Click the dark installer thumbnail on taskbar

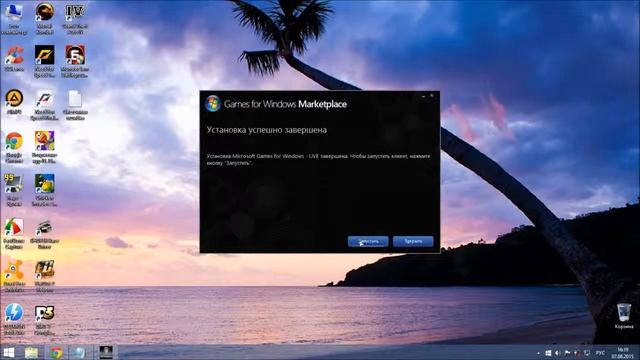tap(106, 352)
